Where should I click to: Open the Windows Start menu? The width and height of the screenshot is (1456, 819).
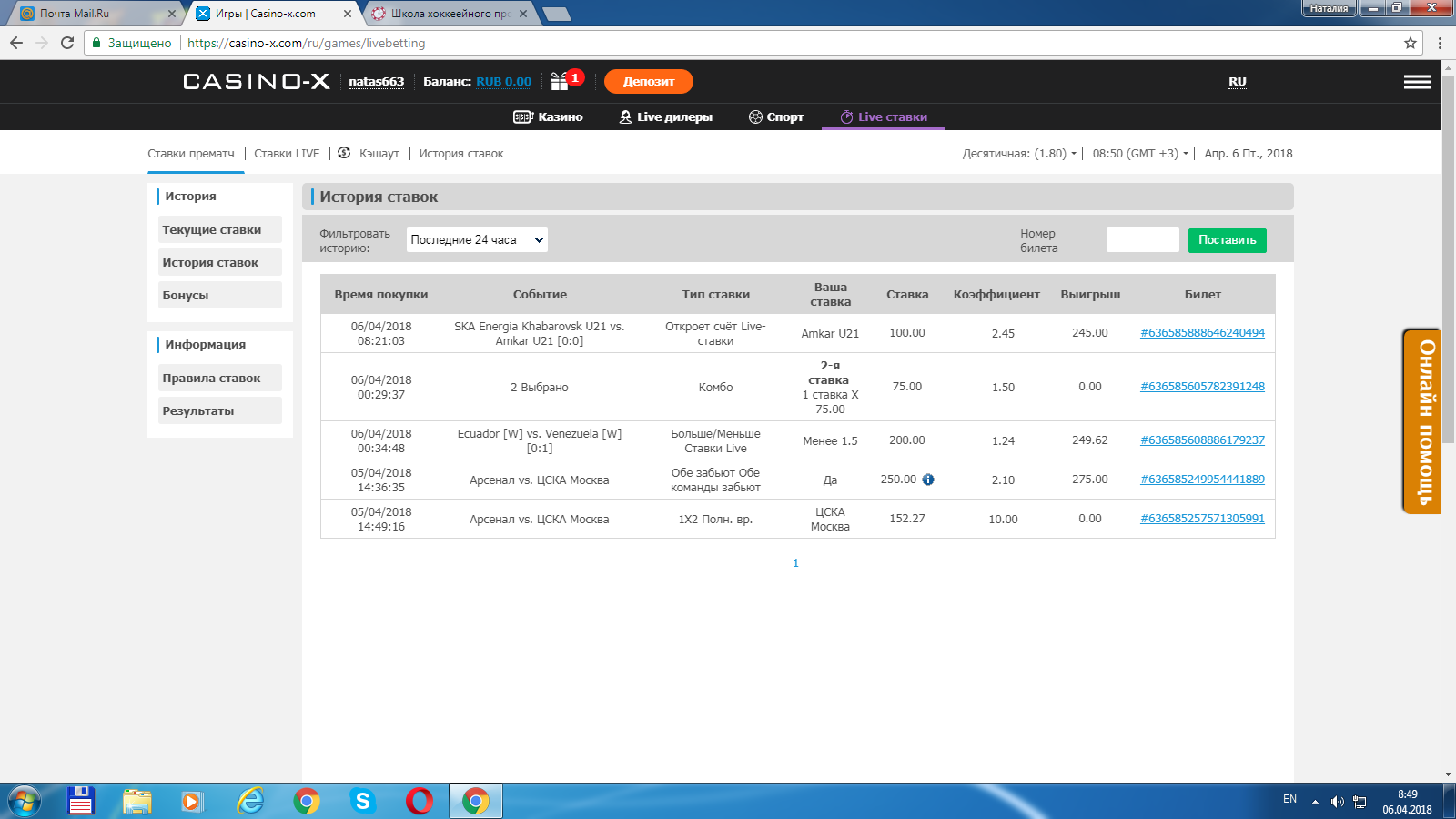tap(24, 801)
